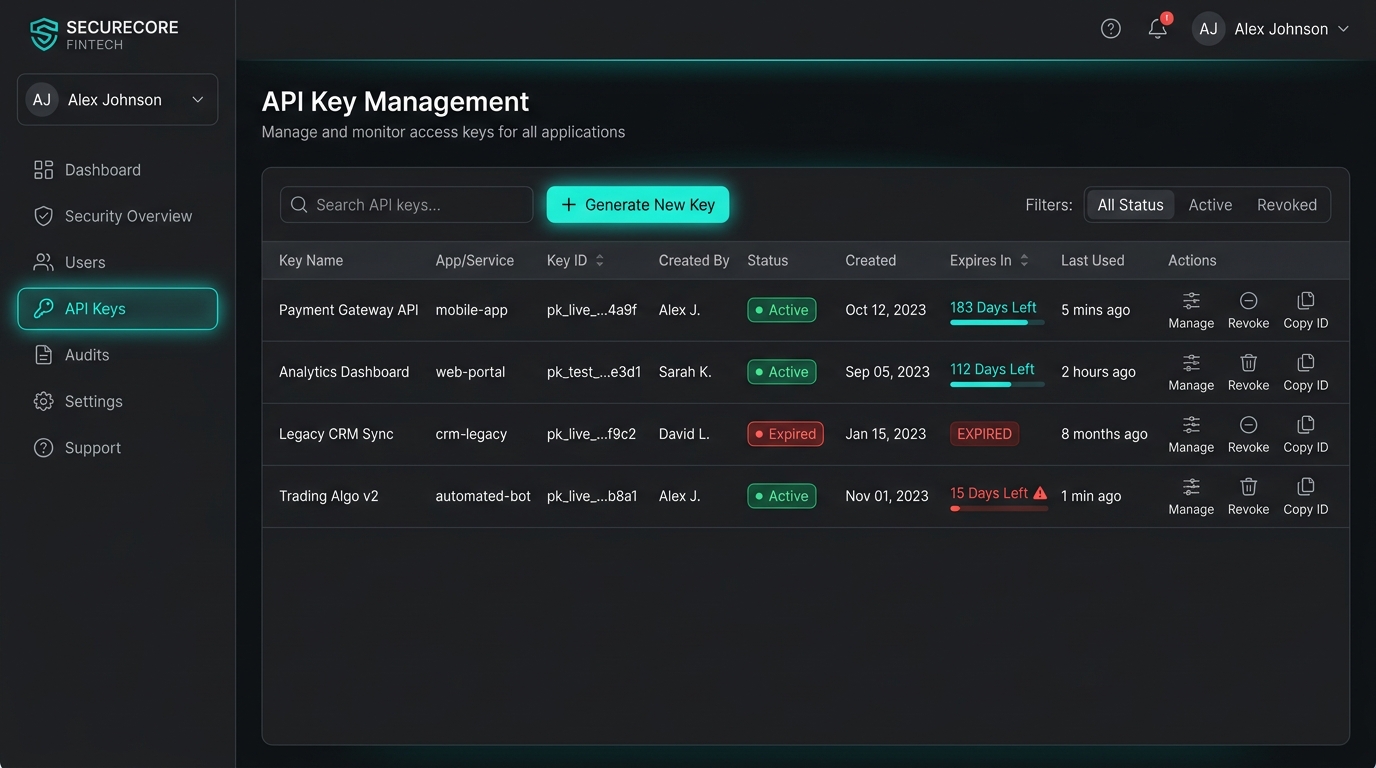Click the AJ avatar in the top header

(x=1208, y=29)
